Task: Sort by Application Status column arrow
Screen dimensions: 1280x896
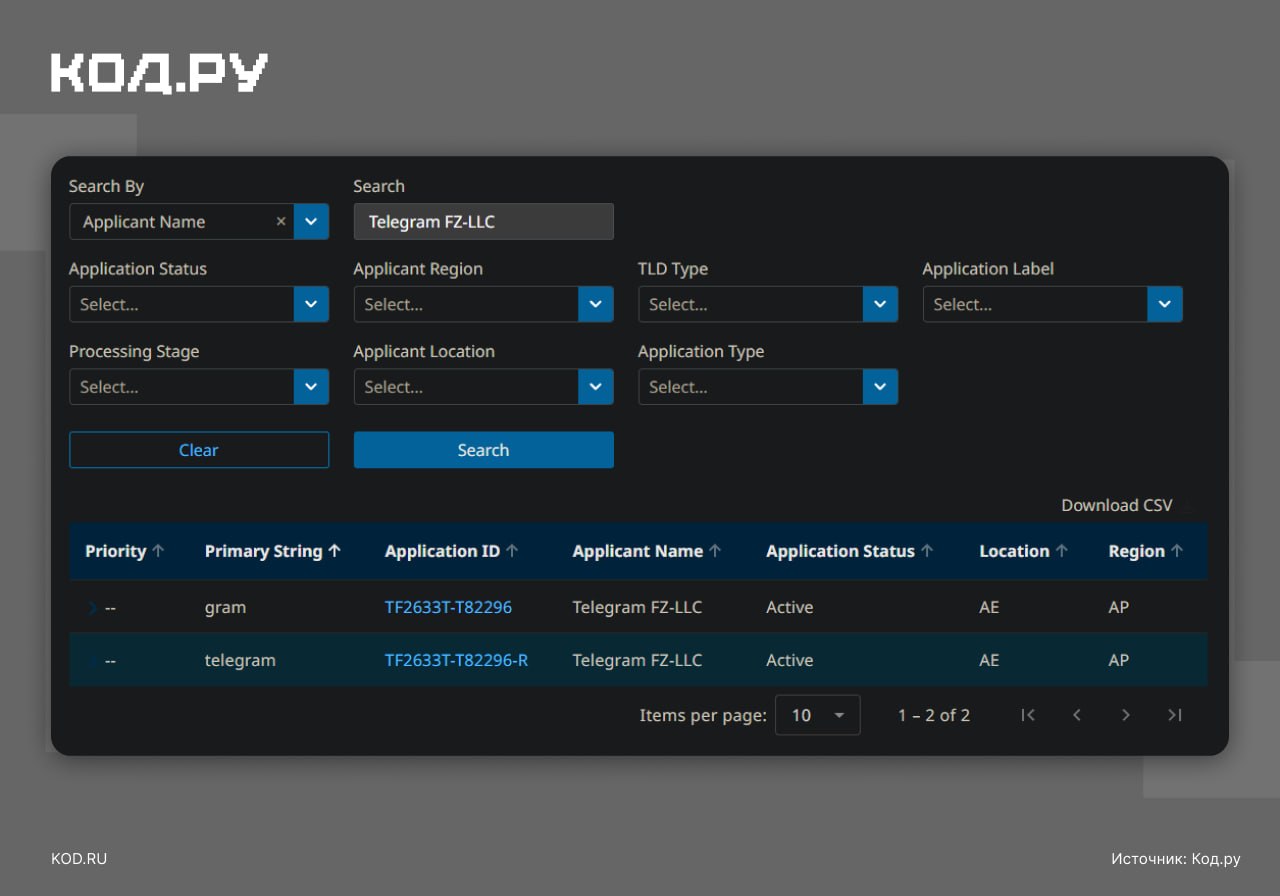Action: [927, 551]
